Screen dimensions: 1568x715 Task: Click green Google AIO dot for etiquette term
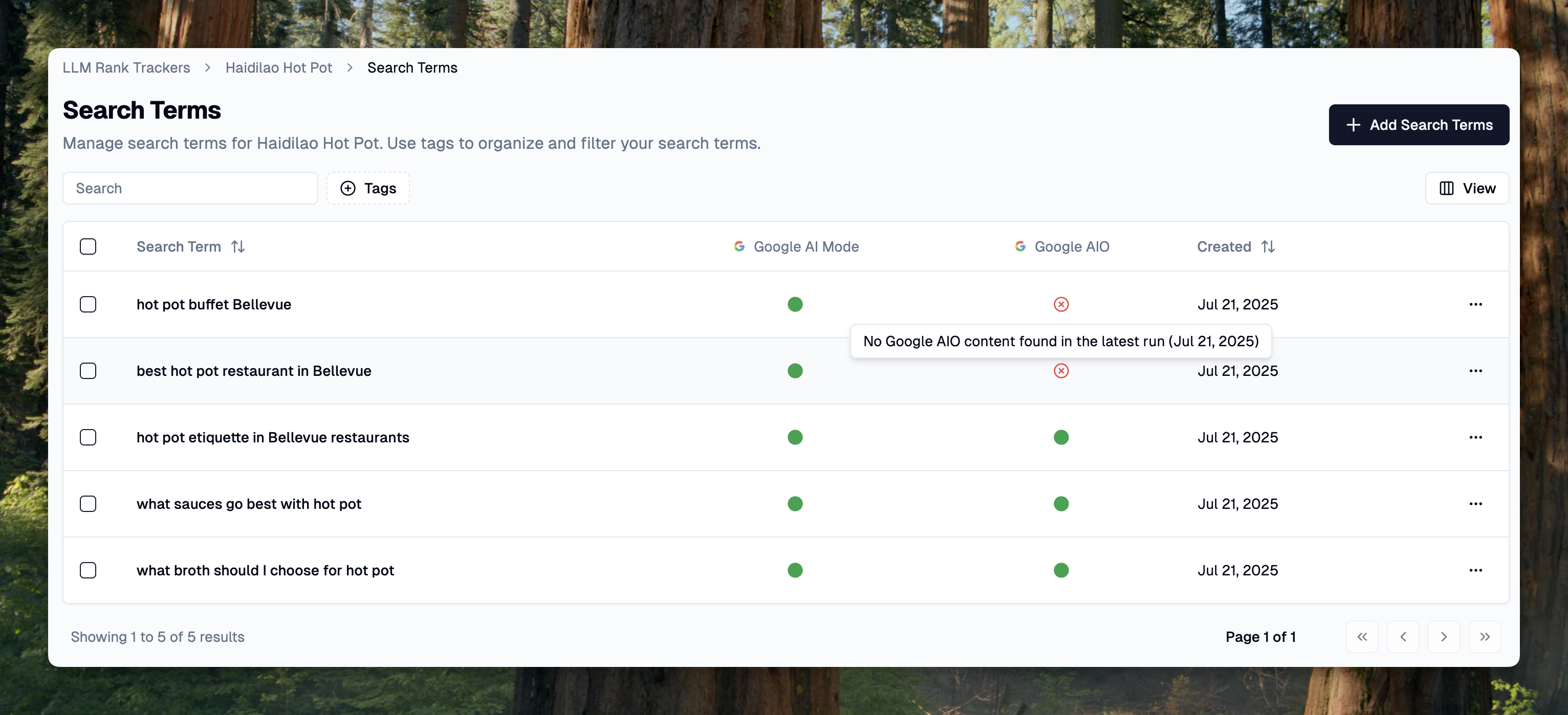click(x=1061, y=437)
